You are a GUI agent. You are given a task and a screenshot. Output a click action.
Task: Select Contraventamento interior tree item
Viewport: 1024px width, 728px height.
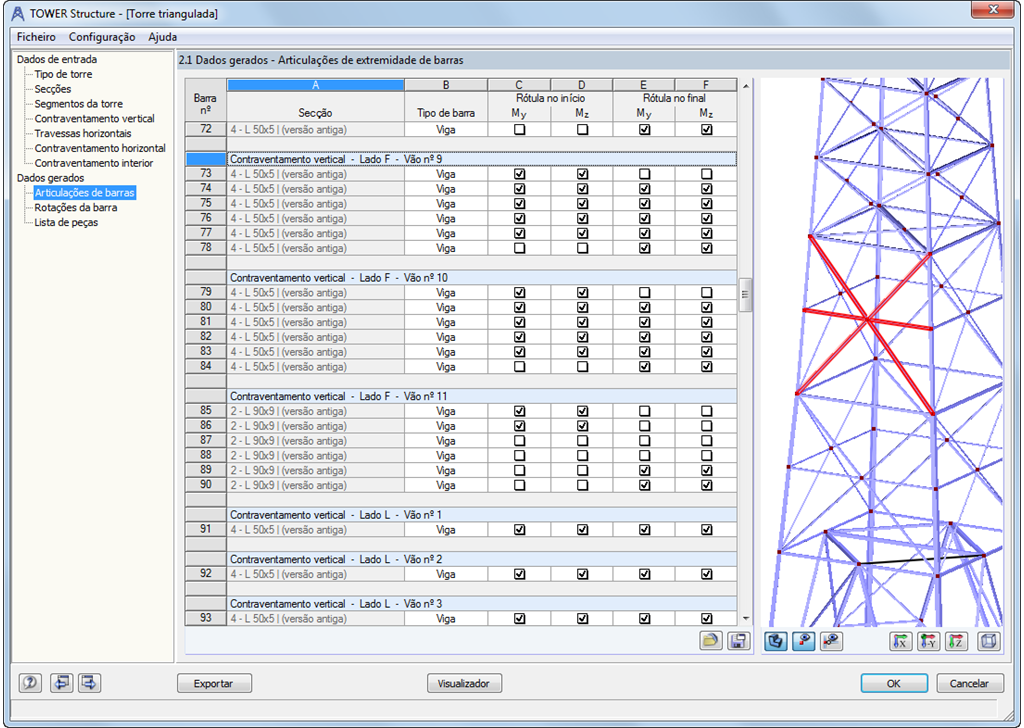click(x=93, y=163)
